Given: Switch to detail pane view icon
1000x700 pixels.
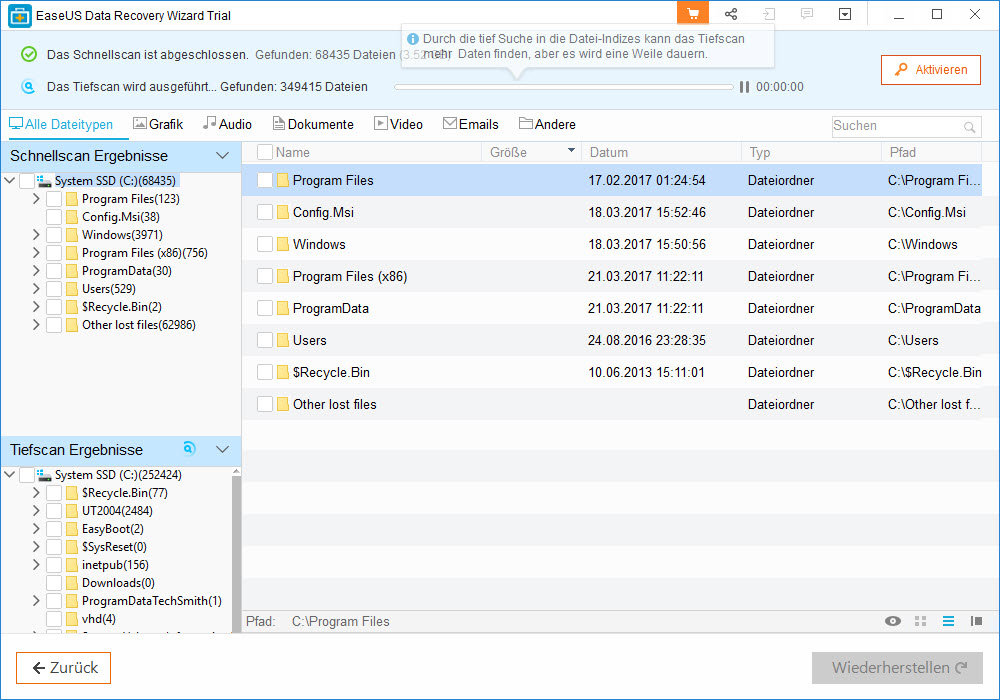Looking at the screenshot, I should 976,622.
